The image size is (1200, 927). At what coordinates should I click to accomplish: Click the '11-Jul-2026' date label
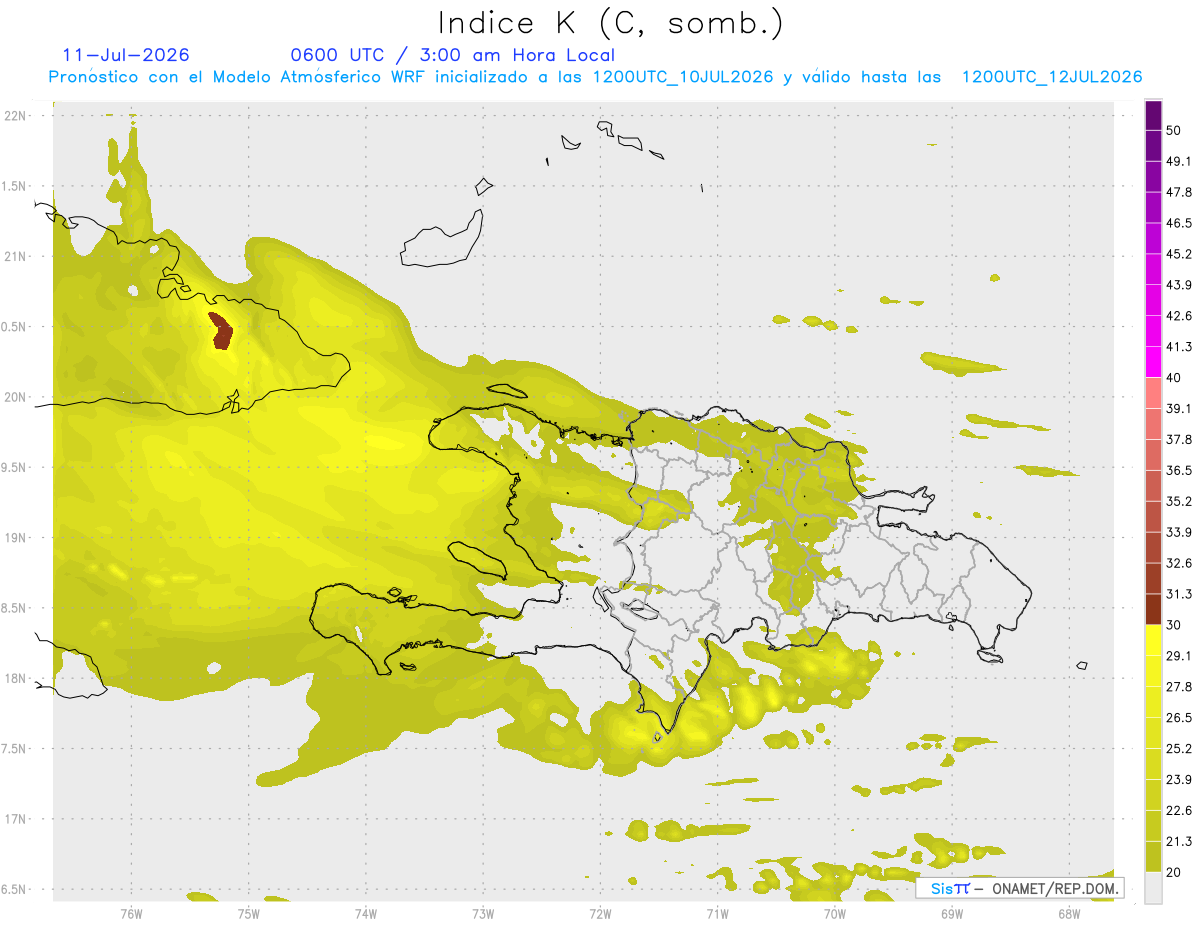pyautogui.click(x=126, y=55)
